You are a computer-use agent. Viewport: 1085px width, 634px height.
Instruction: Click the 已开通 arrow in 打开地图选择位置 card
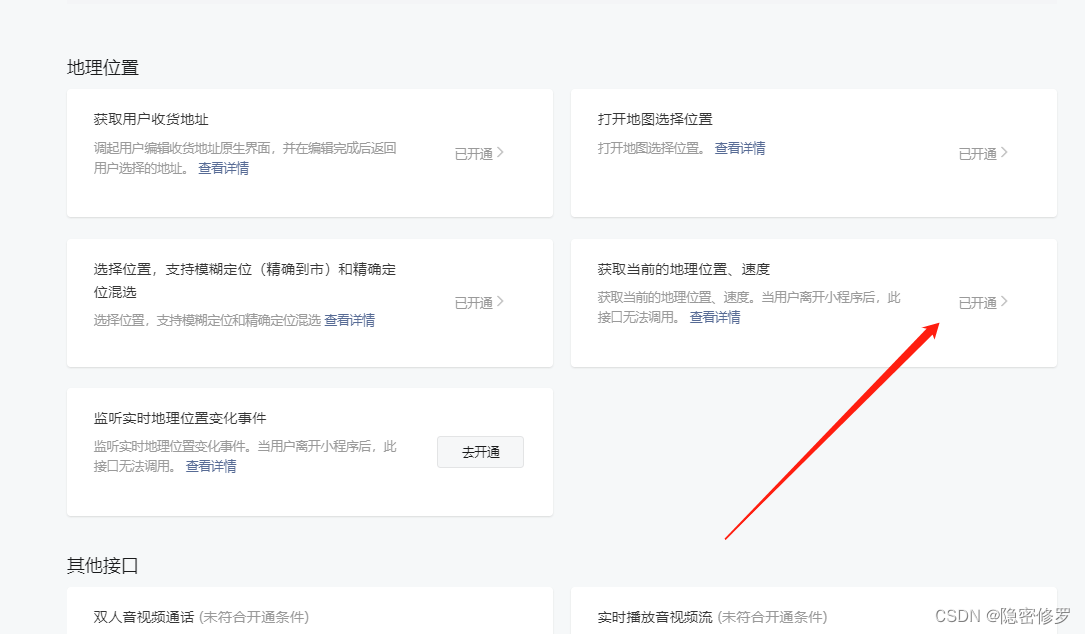[1004, 153]
